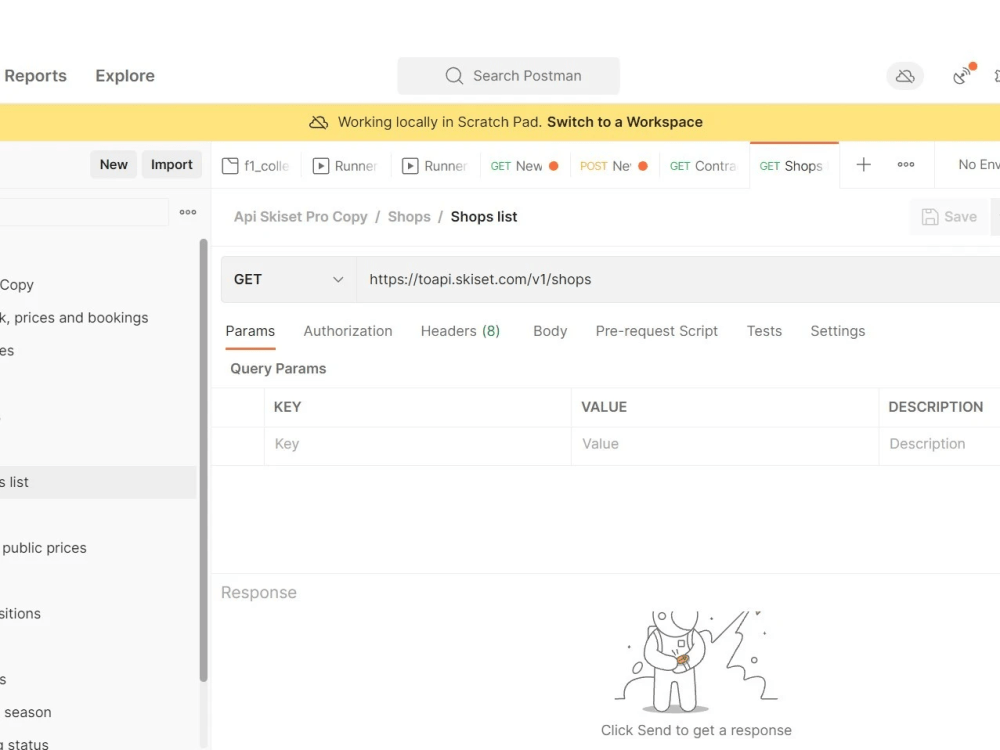
Task: Click the play icon on the first Runner tab
Action: [x=321, y=165]
